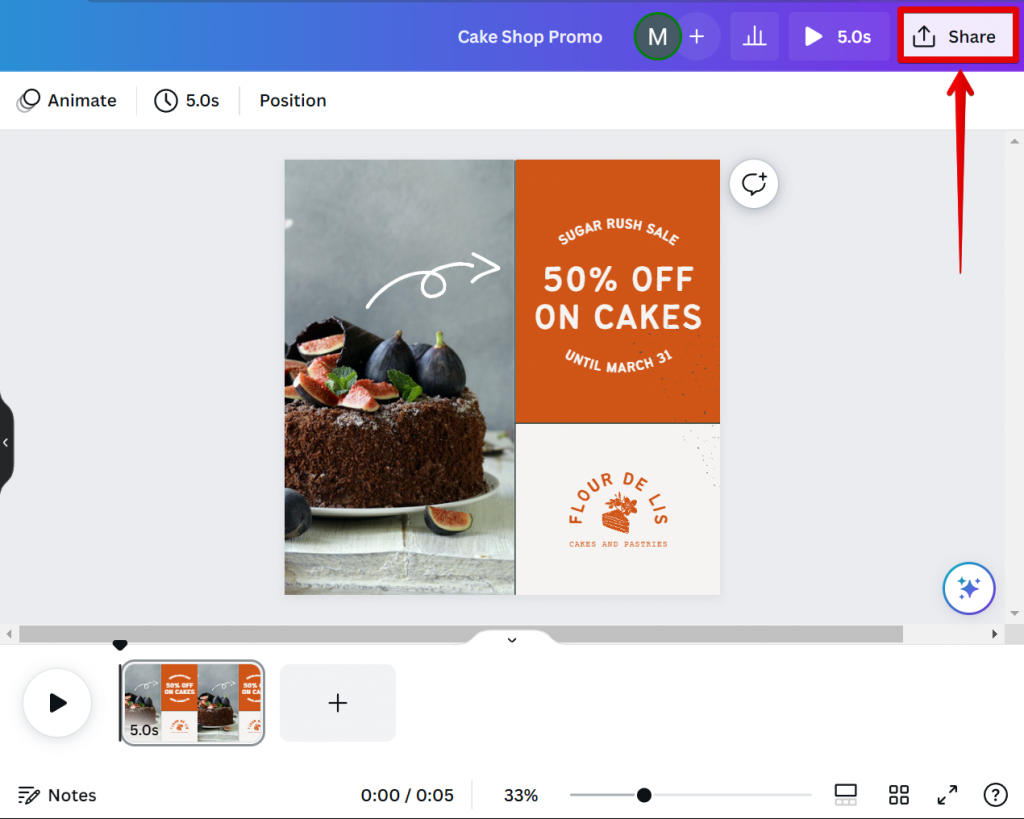Select the M account avatar

(x=657, y=36)
